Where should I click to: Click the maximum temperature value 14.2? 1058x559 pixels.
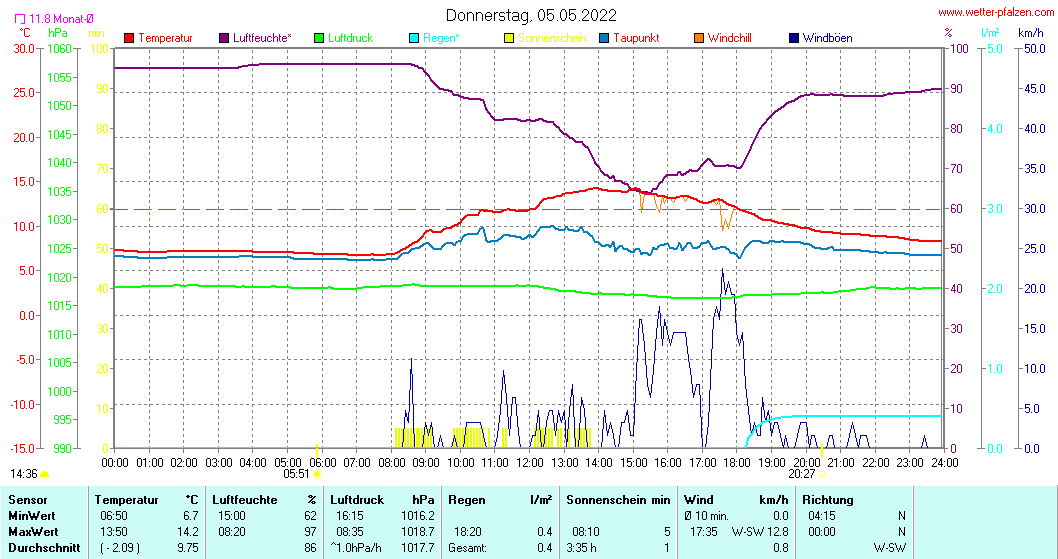[x=188, y=532]
